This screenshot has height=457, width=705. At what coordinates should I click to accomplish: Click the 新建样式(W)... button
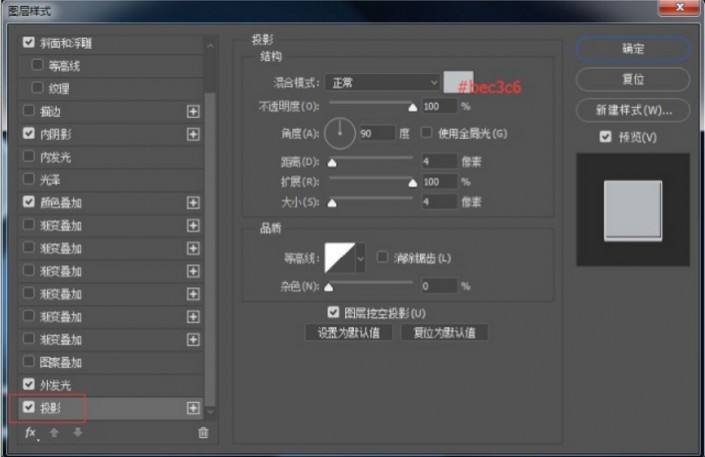[633, 110]
